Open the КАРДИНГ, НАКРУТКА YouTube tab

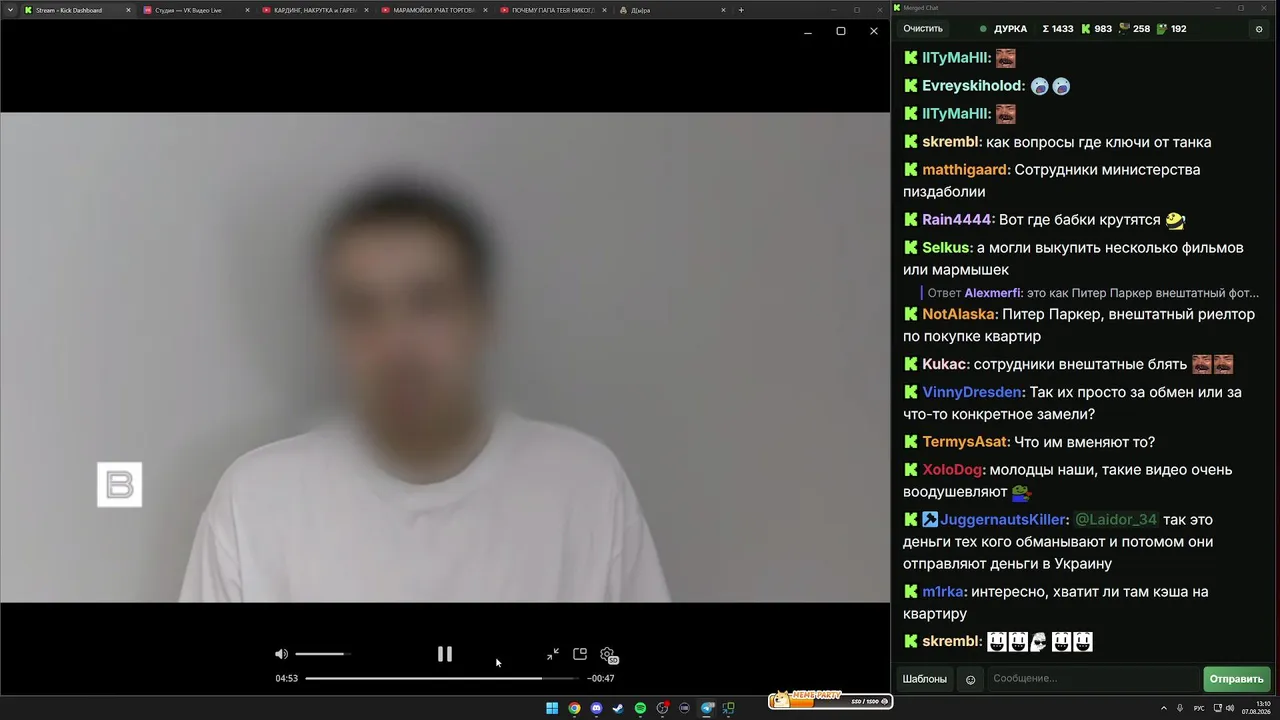[314, 10]
